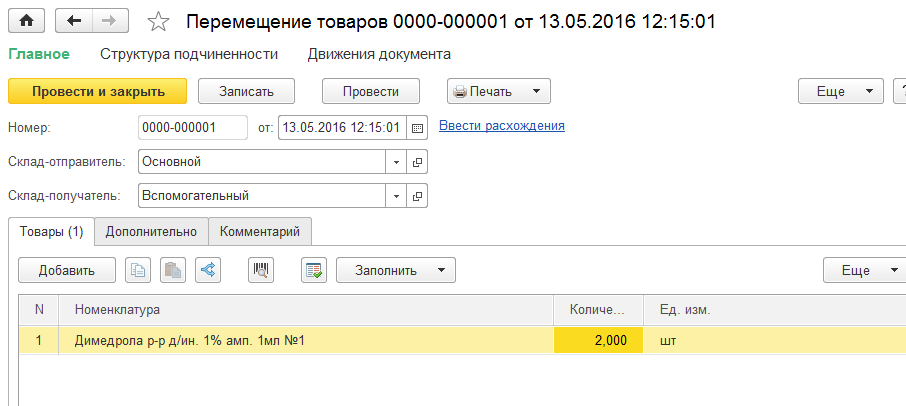Switch to the Дополнительно tab
Image resolution: width=906 pixels, height=406 pixels.
tap(151, 232)
